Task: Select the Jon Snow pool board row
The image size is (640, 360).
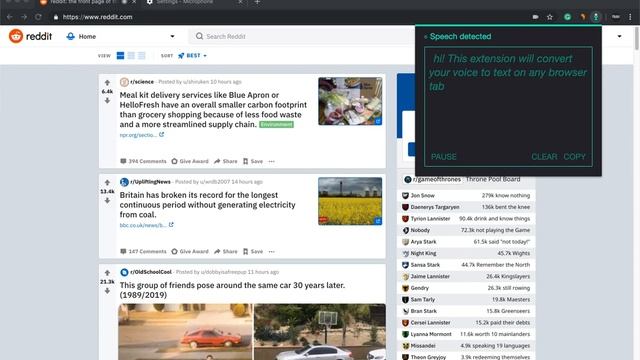Action: click(466, 196)
